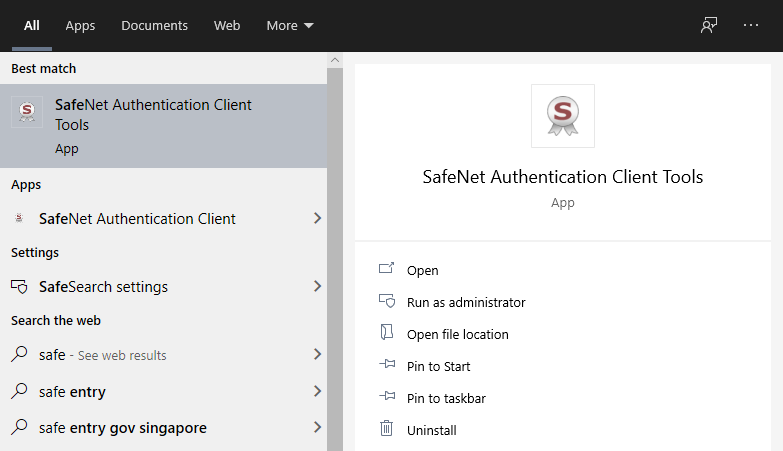Click Open file location

(457, 334)
